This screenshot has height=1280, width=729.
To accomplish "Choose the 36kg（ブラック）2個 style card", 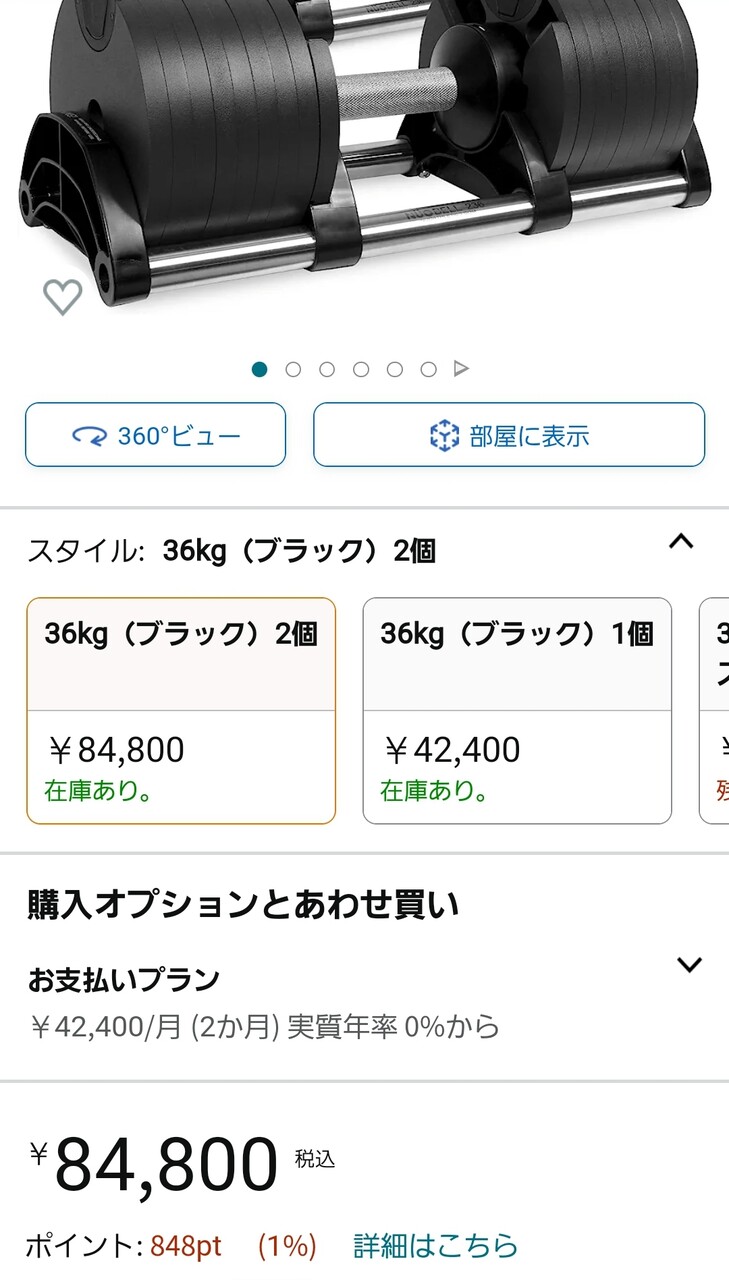I will click(181, 711).
